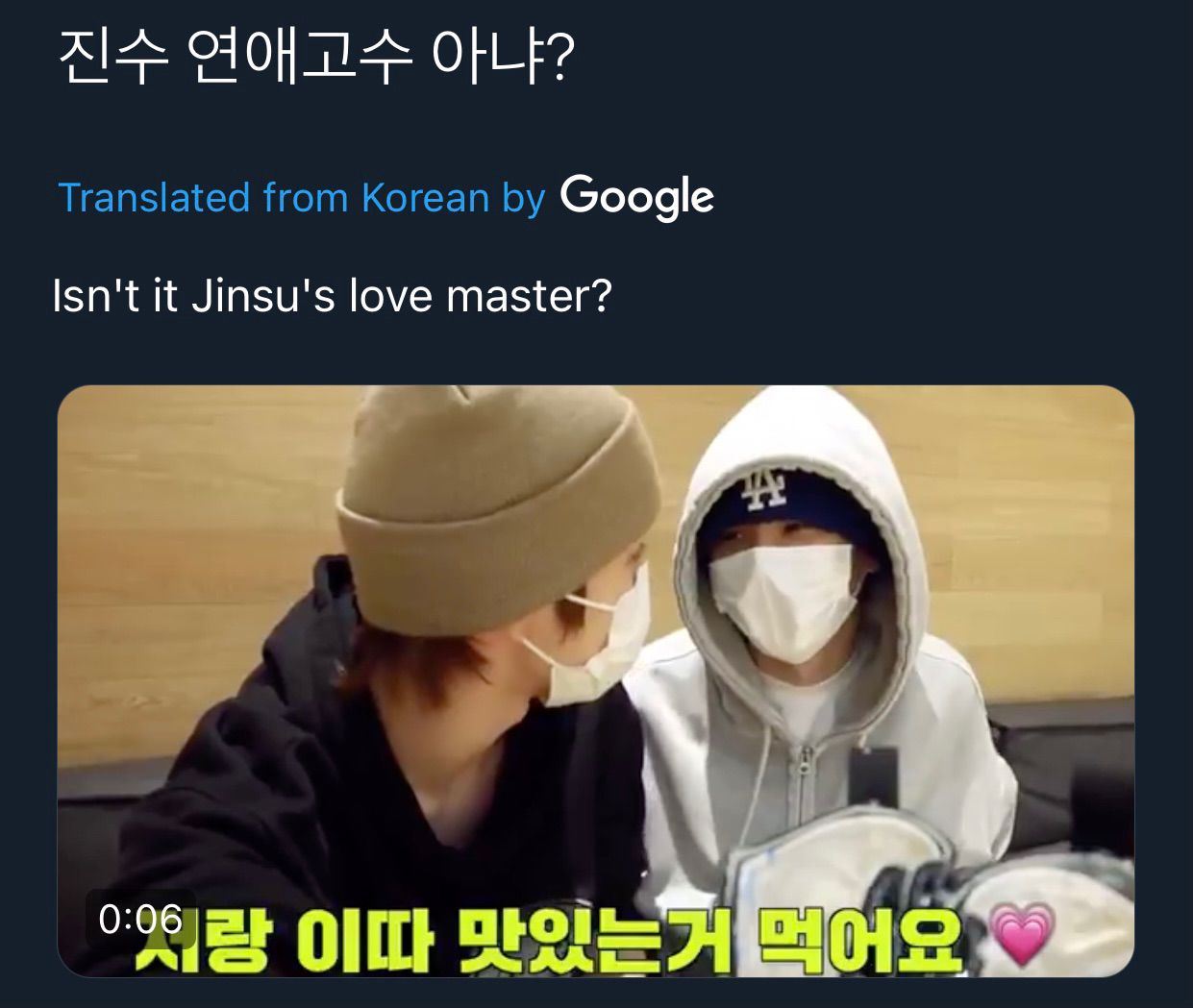Open the 'Translated from Korean by' link
The width and height of the screenshot is (1193, 1008).
click(302, 198)
